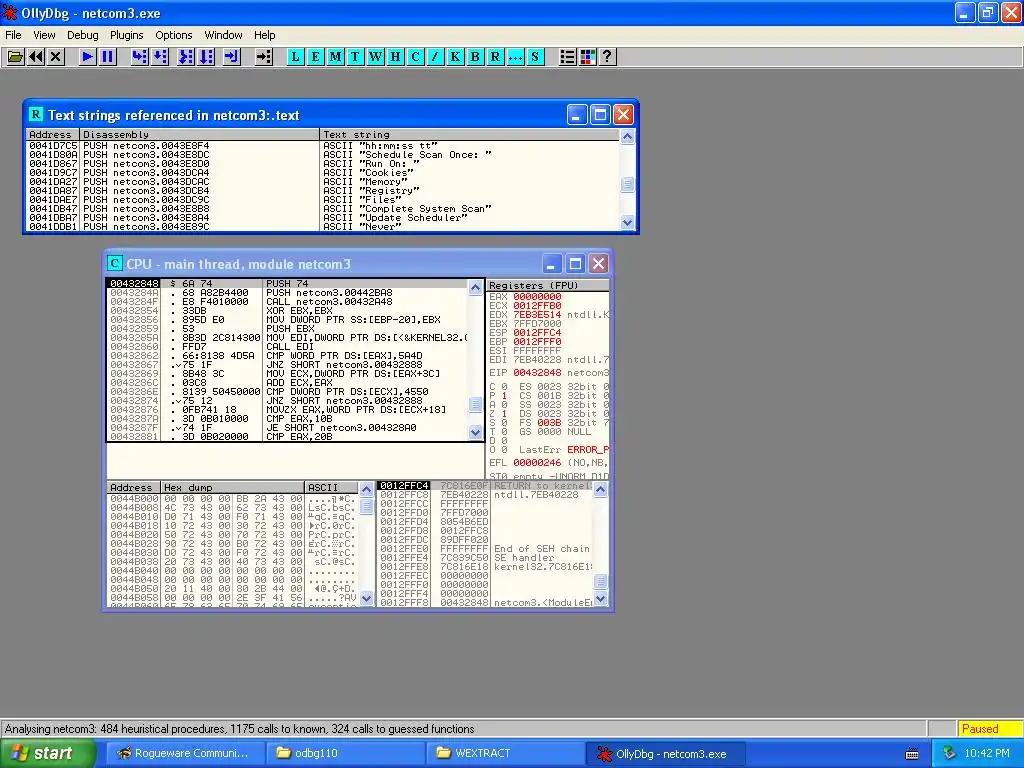Select disassembly line XOR EBX,EBX
The image size is (1024, 768).
tap(287, 311)
